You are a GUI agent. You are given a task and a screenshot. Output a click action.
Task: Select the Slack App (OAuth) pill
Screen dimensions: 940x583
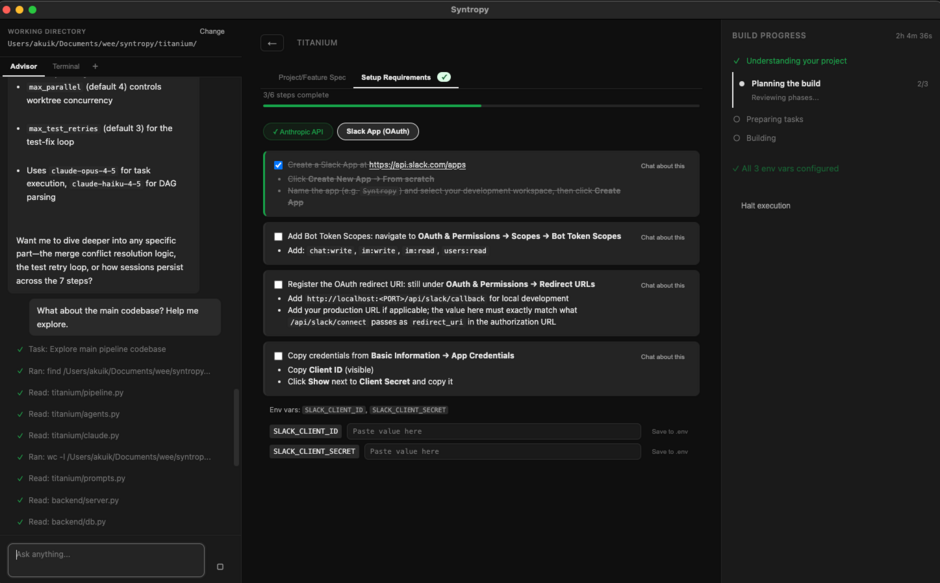tap(378, 131)
